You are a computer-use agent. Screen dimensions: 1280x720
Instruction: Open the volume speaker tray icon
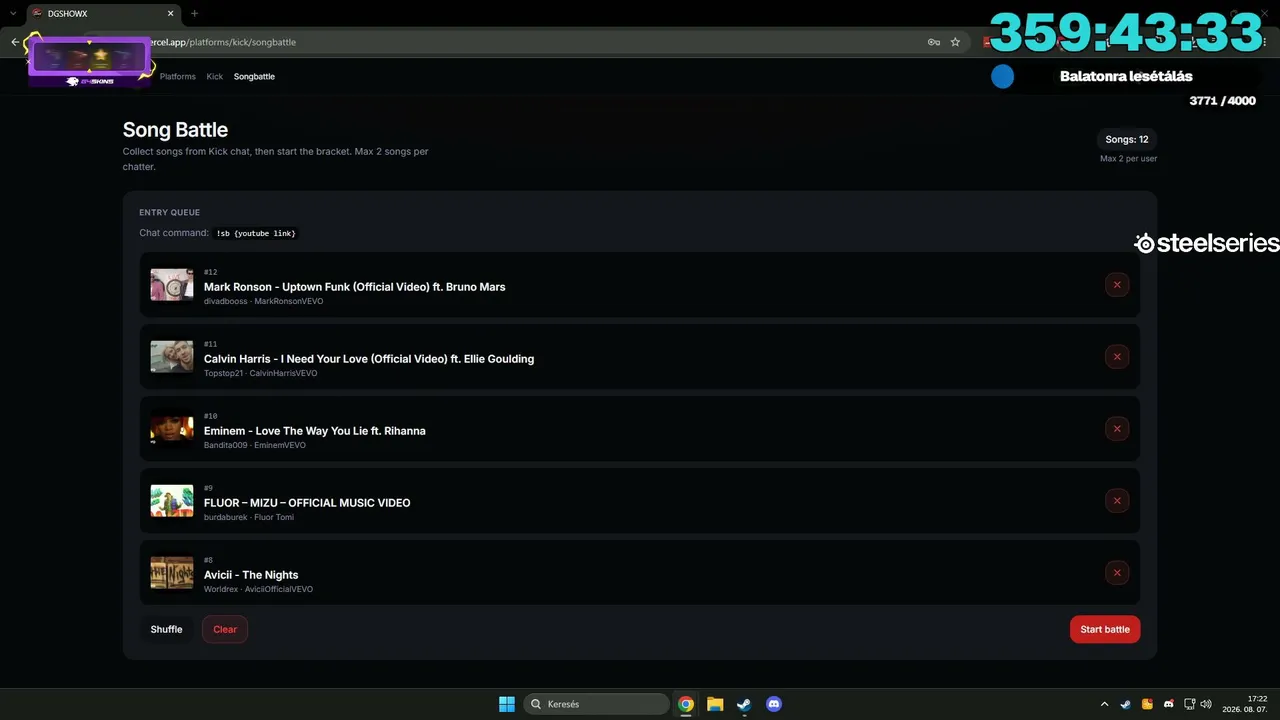pyautogui.click(x=1206, y=704)
